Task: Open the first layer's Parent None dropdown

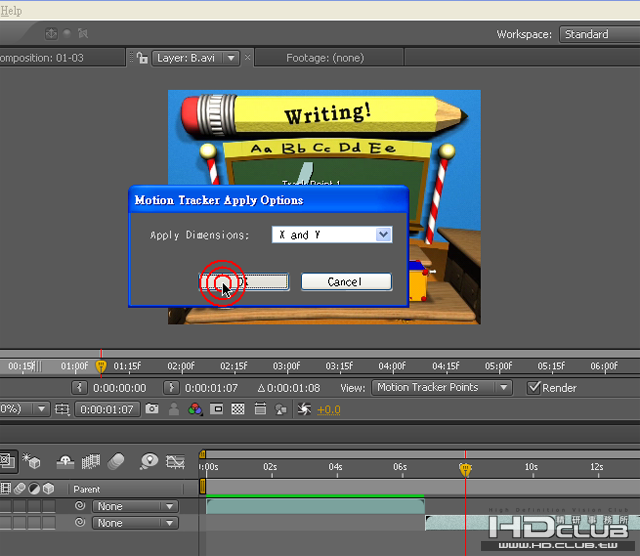Action: pyautogui.click(x=135, y=506)
